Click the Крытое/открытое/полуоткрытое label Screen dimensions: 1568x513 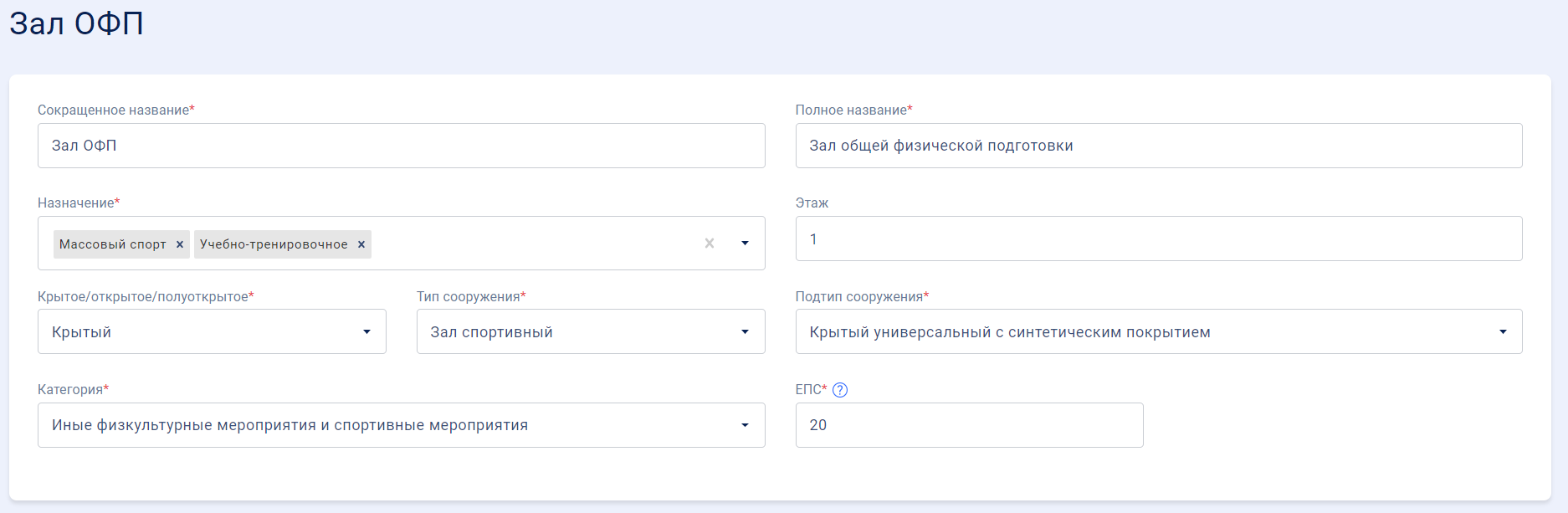tap(146, 297)
